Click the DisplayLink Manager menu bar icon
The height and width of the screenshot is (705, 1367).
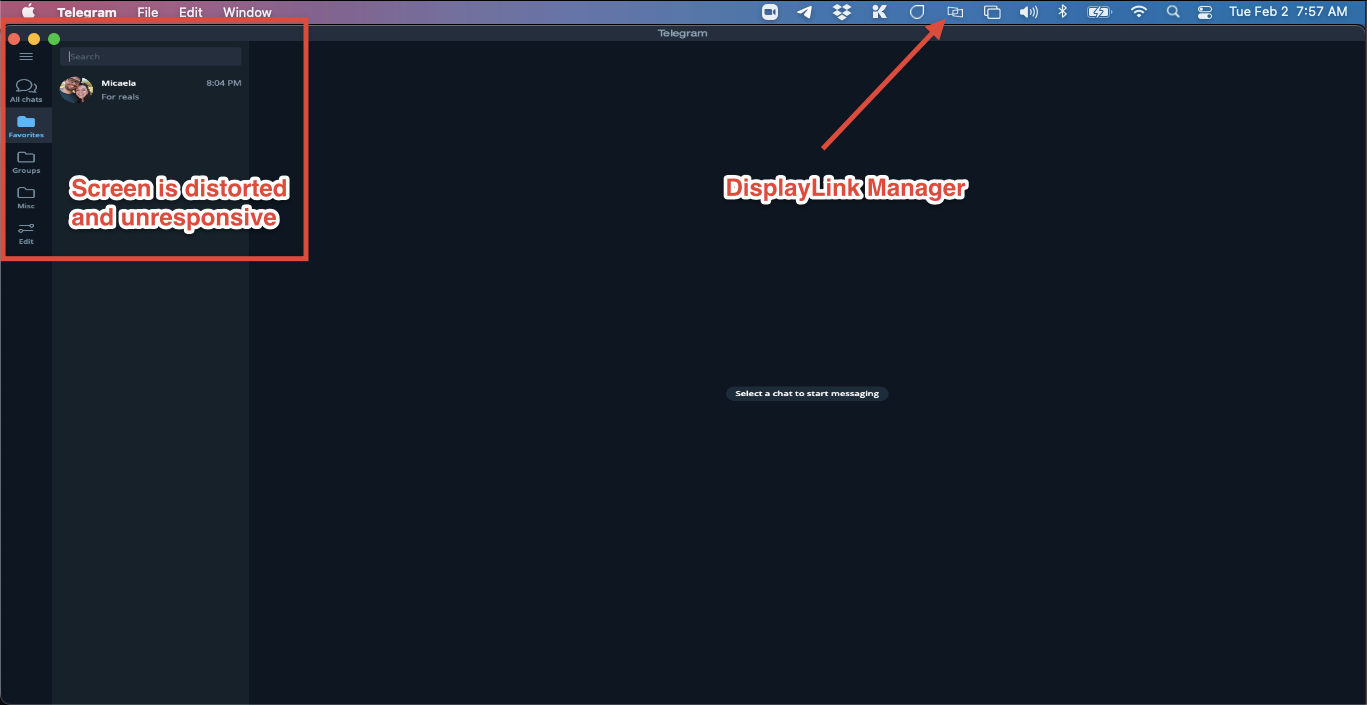(x=953, y=12)
